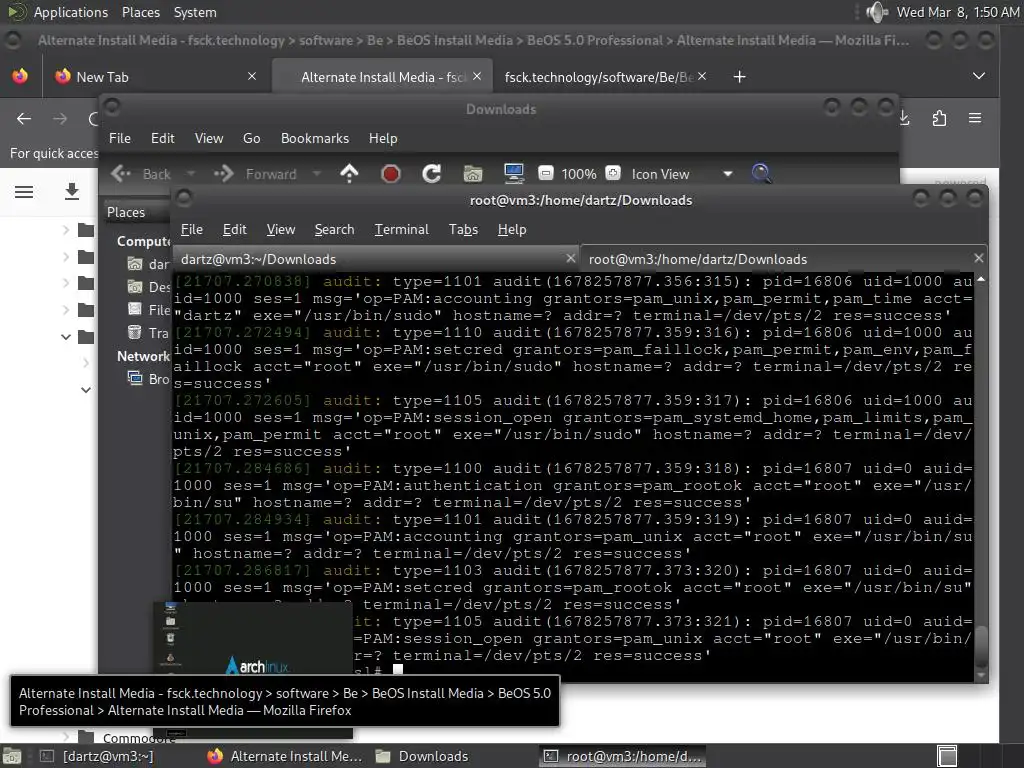Click the Firefox View pinned icon
This screenshot has height=768, width=1024.
pos(20,76)
